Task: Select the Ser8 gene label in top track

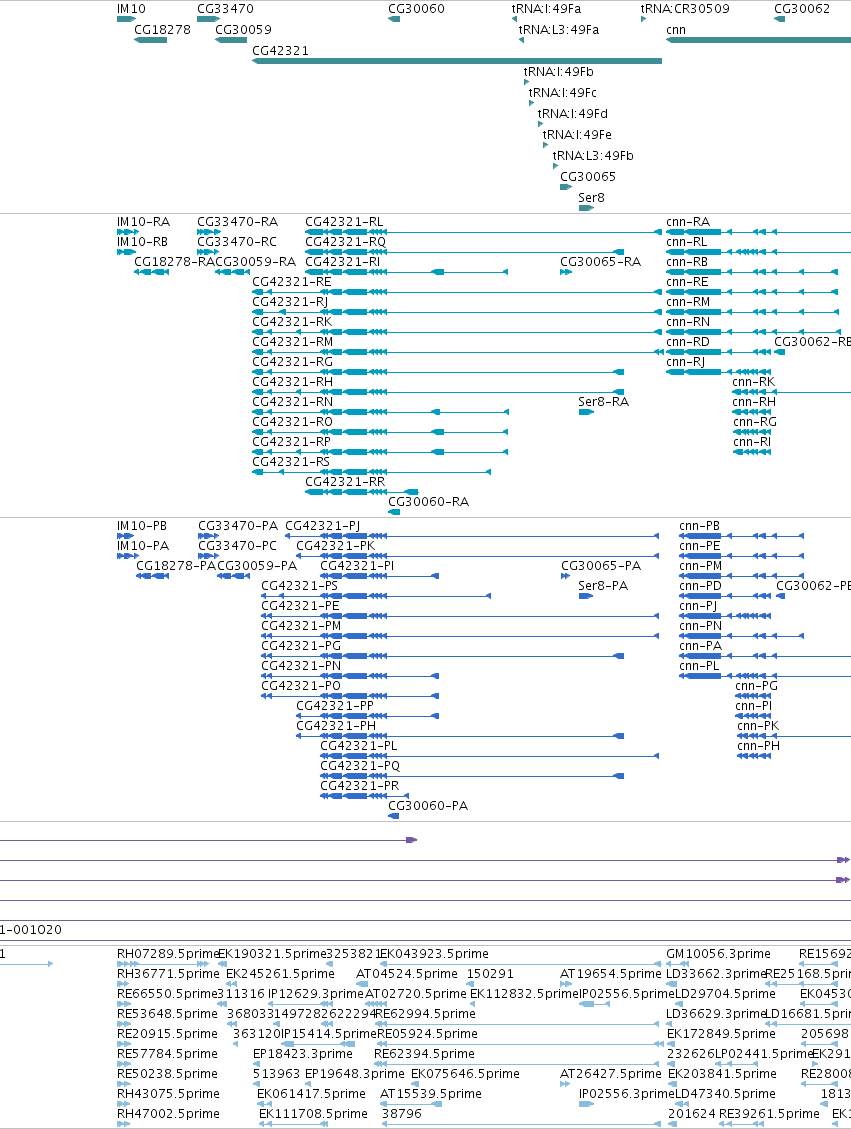Action: 591,197
